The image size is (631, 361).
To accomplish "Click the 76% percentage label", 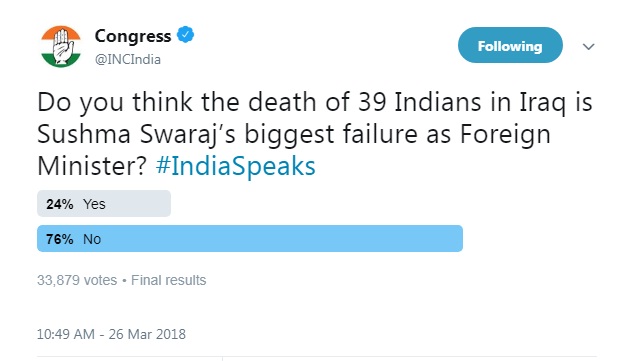I will click(60, 239).
